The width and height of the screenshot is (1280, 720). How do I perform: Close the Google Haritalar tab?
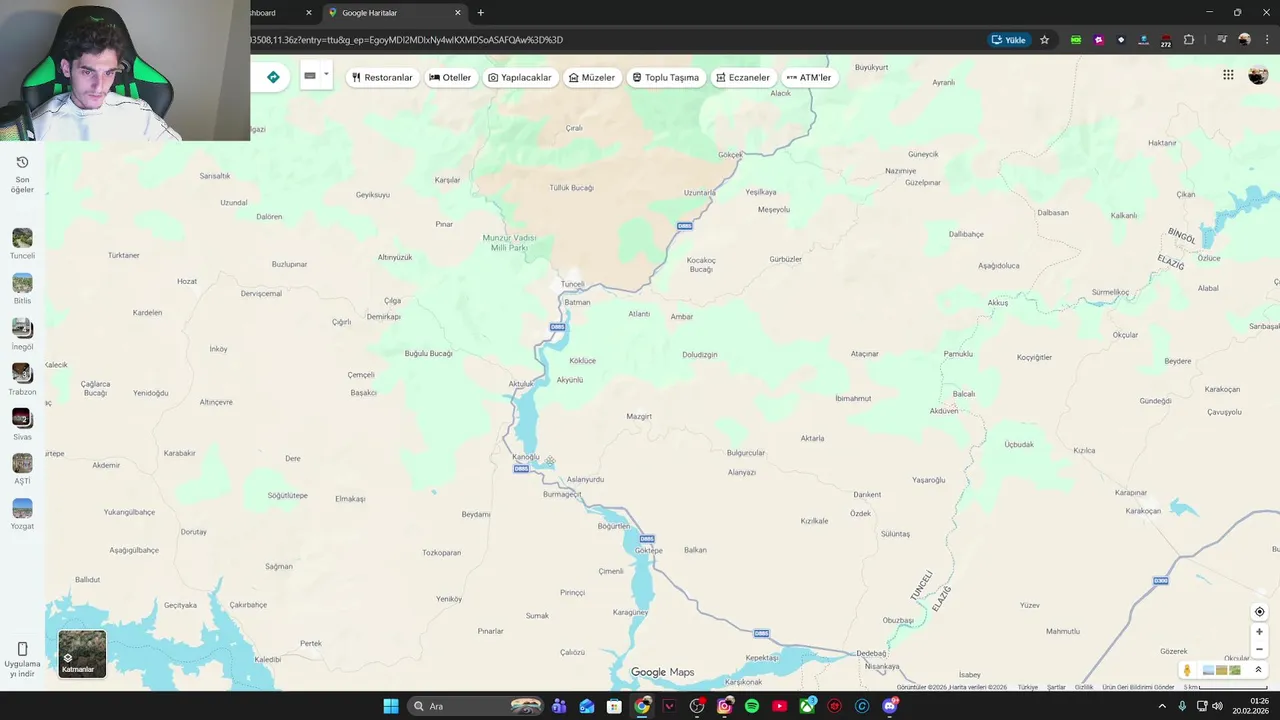point(458,13)
